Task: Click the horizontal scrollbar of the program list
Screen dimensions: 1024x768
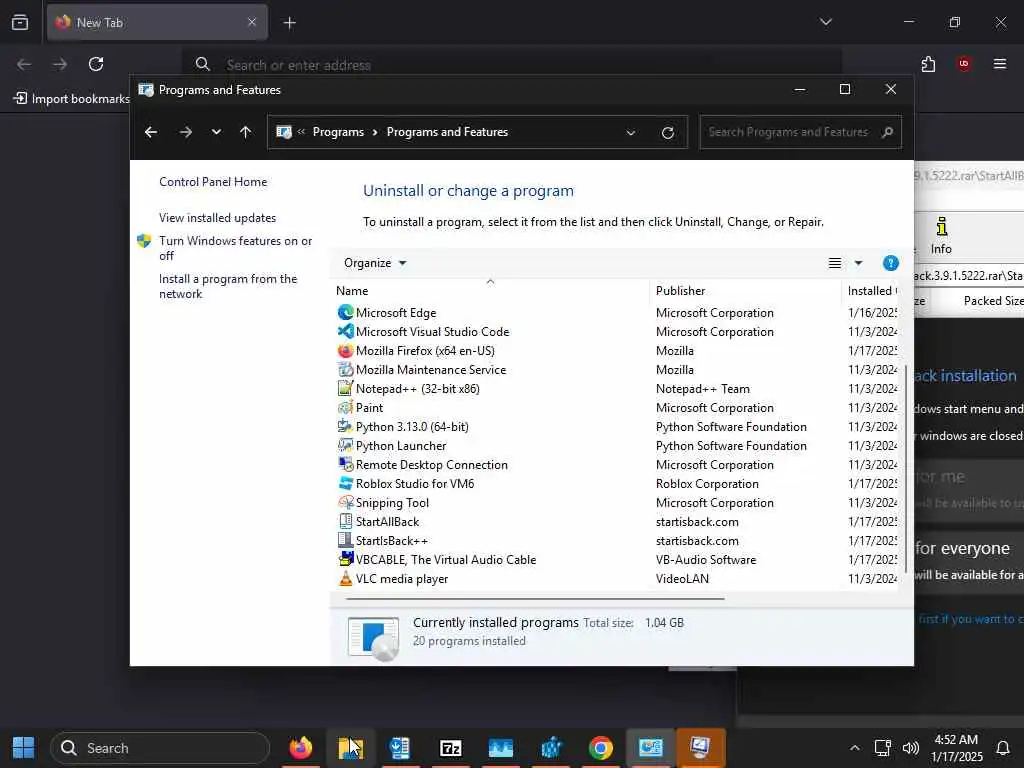Action: 535,598
